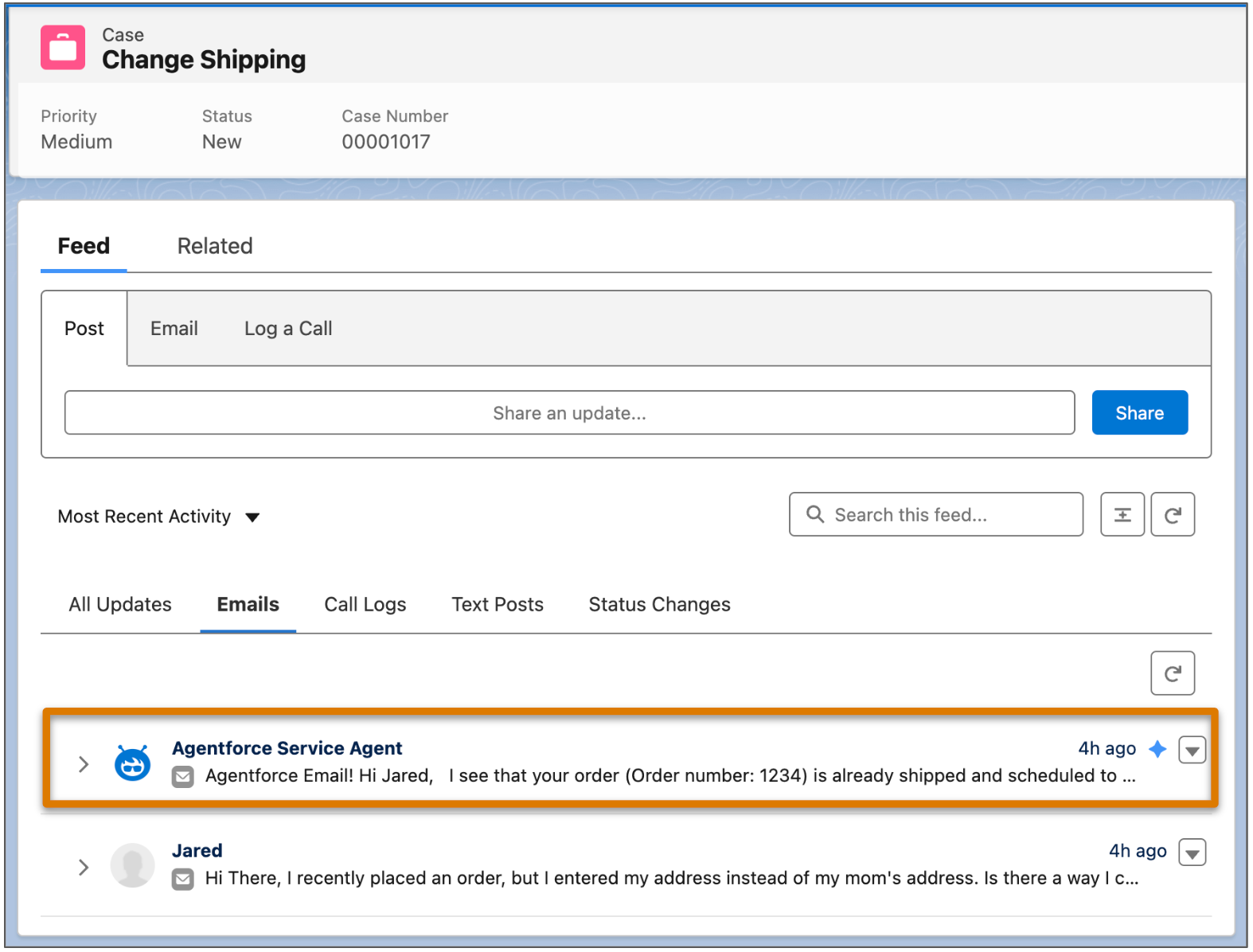Click the 4h ago timestamp on Jared's email

1138,851
